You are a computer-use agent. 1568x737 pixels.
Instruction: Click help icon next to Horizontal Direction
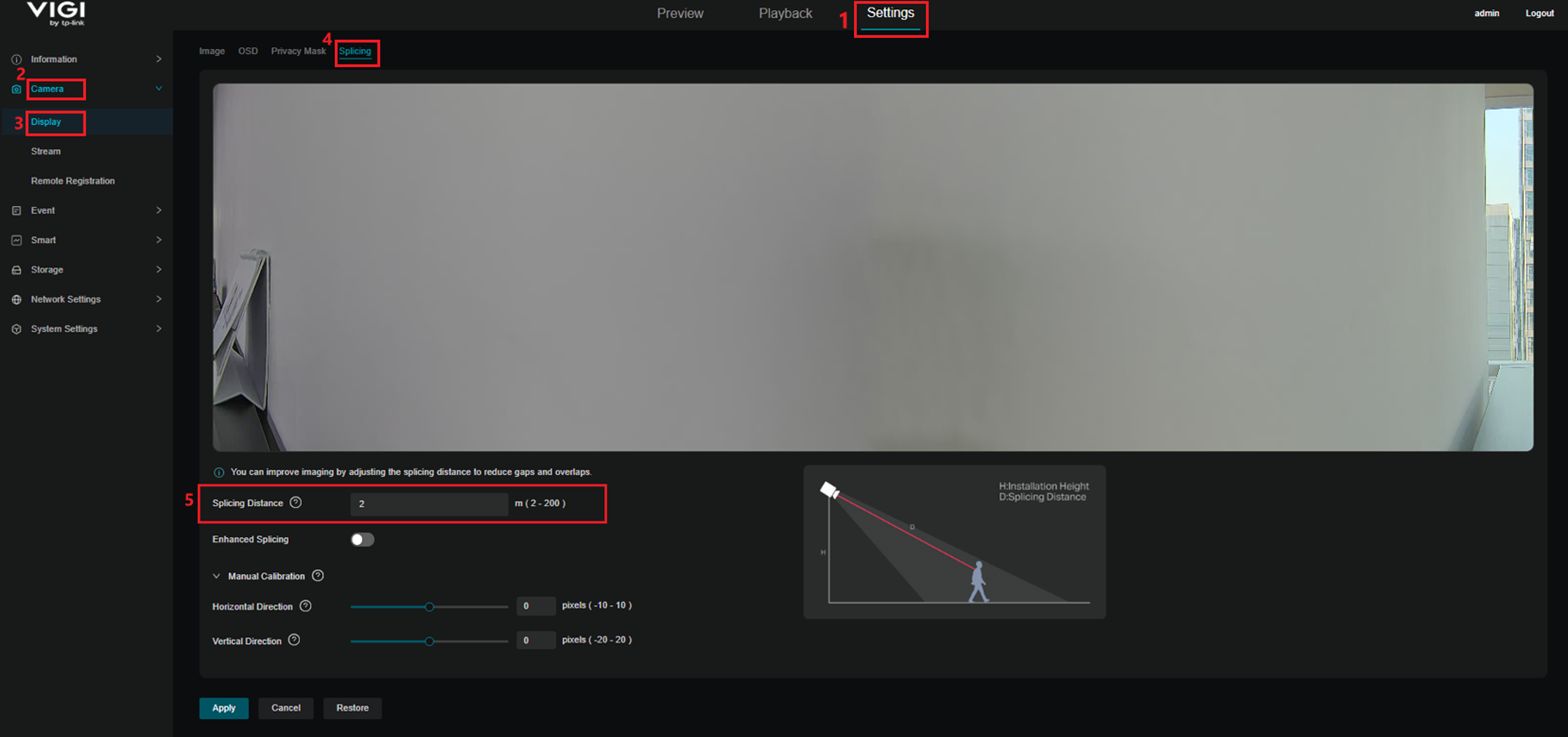pyautogui.click(x=306, y=606)
